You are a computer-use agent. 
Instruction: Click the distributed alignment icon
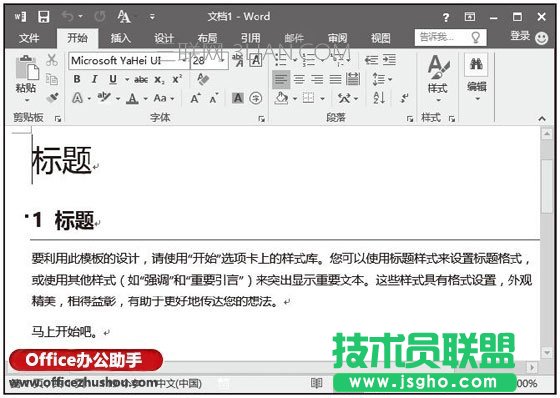(x=353, y=79)
